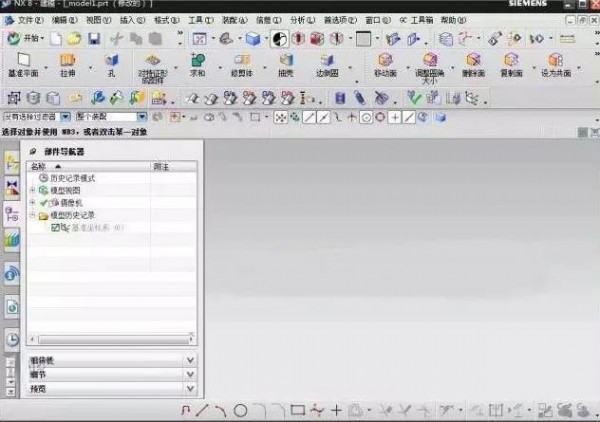600x422 pixels.
Task: Sort by the Name (名称) column header
Action: click(89, 166)
